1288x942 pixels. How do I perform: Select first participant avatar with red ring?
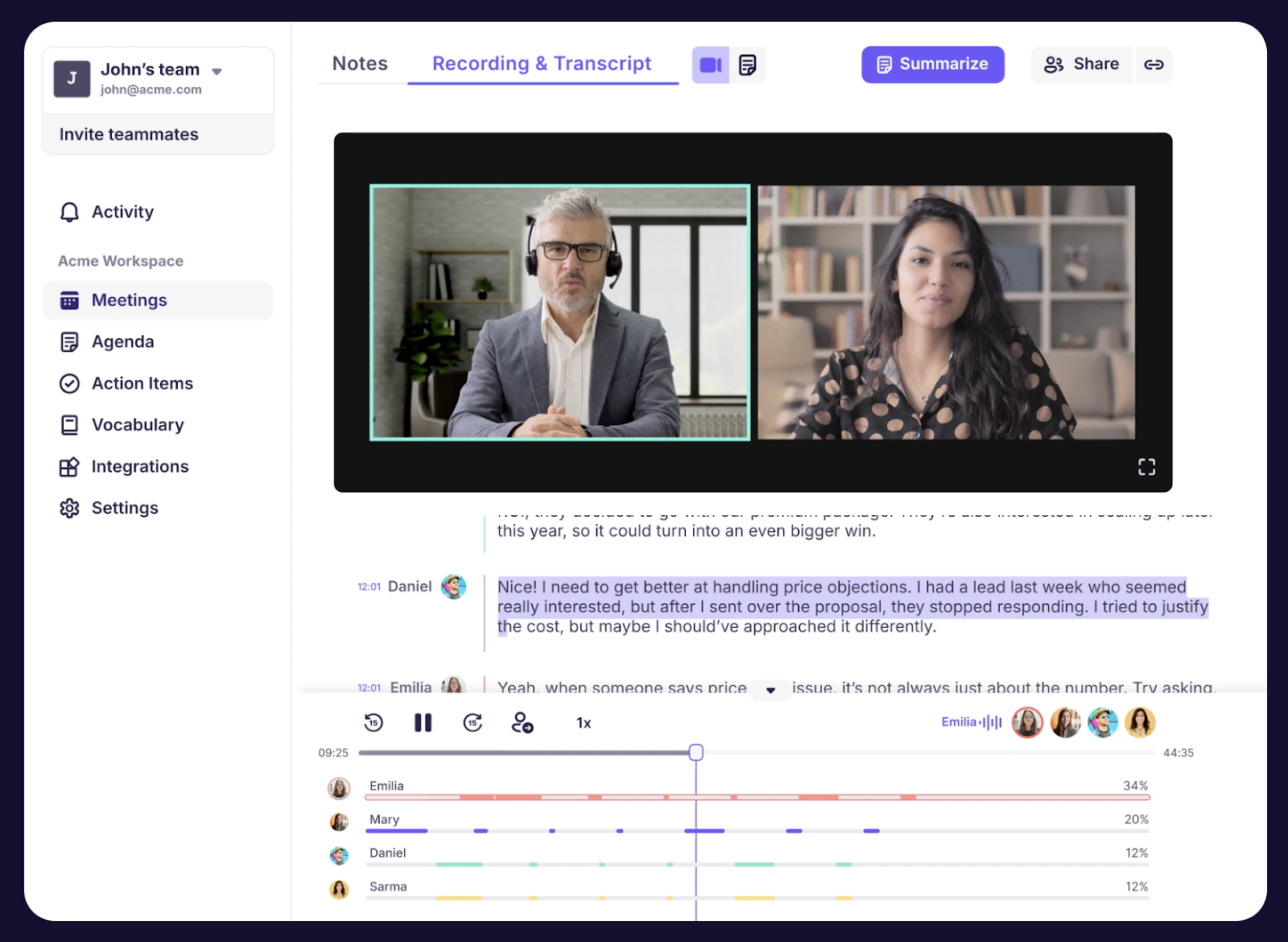pos(1027,722)
